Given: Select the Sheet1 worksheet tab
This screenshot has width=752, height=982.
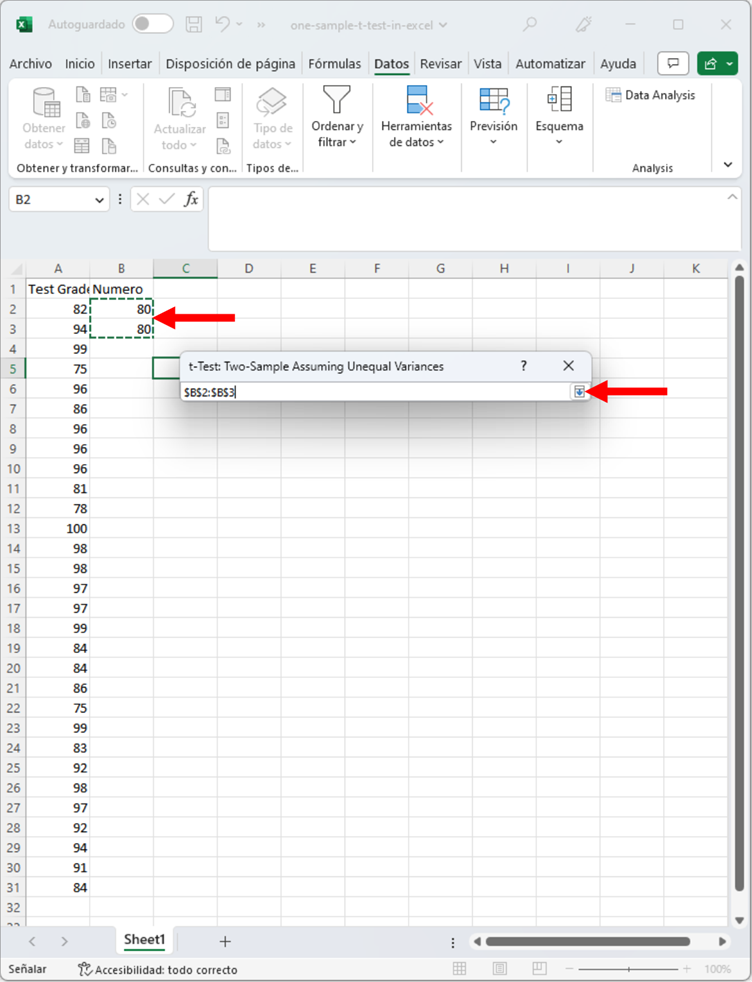Looking at the screenshot, I should [144, 940].
